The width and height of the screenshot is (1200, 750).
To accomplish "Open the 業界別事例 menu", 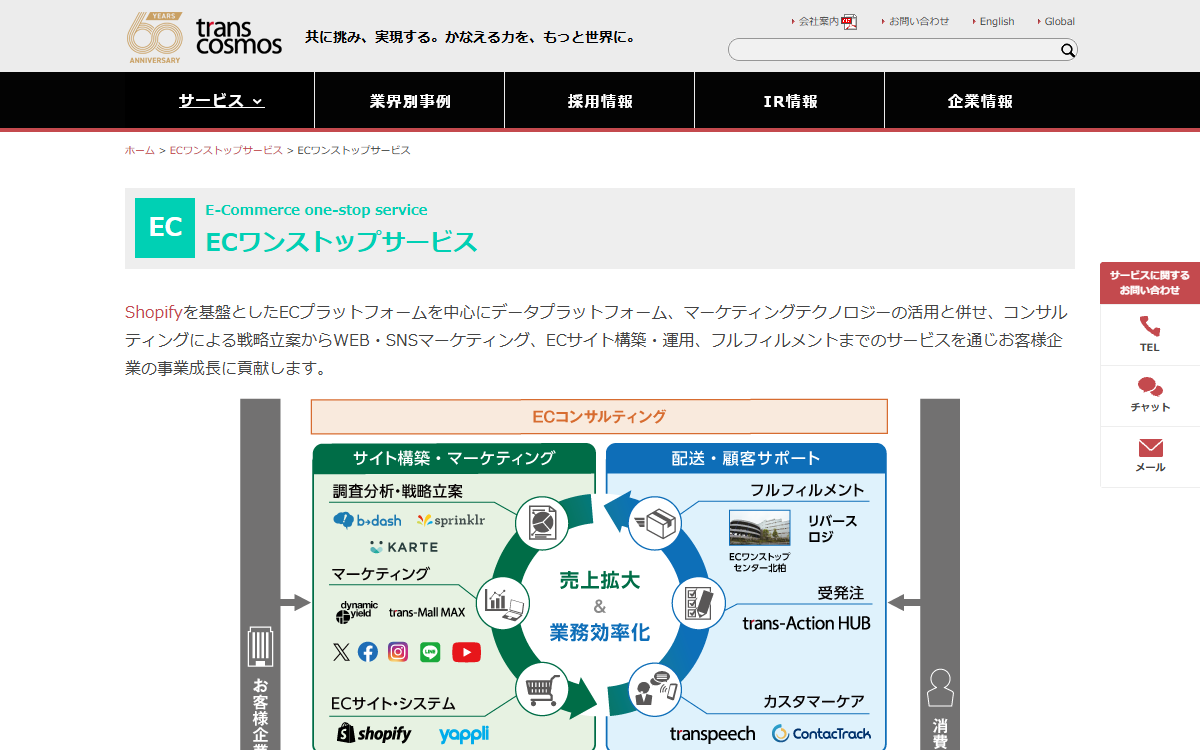I will 410,101.
